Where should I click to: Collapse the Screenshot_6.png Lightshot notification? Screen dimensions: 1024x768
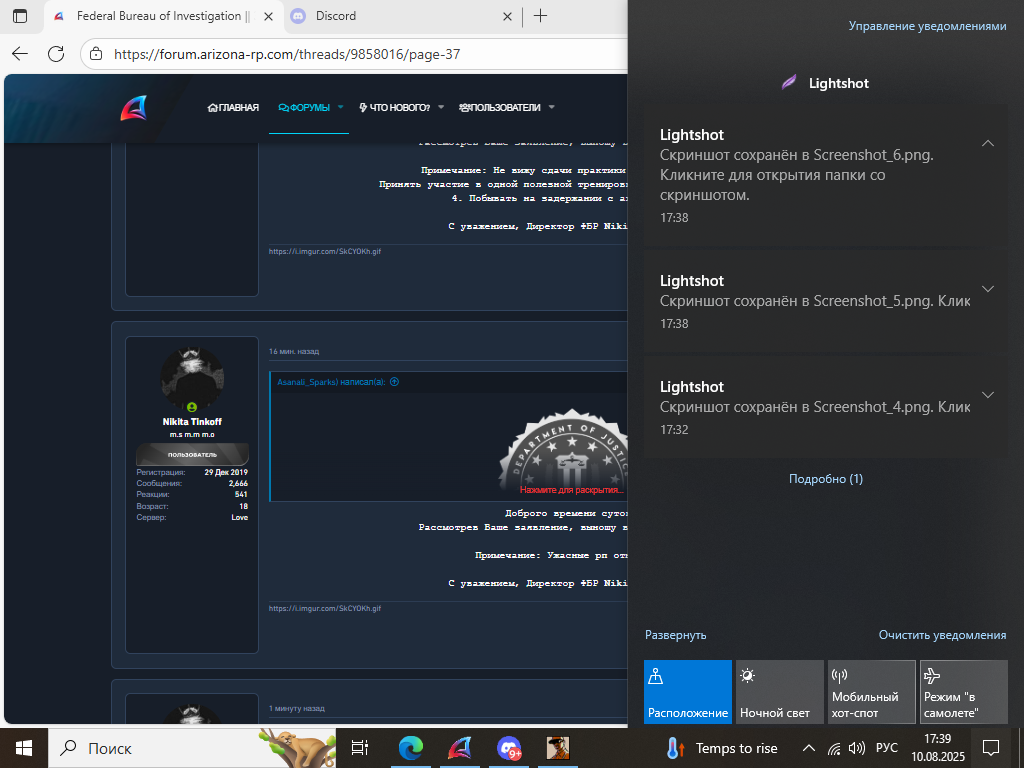988,143
